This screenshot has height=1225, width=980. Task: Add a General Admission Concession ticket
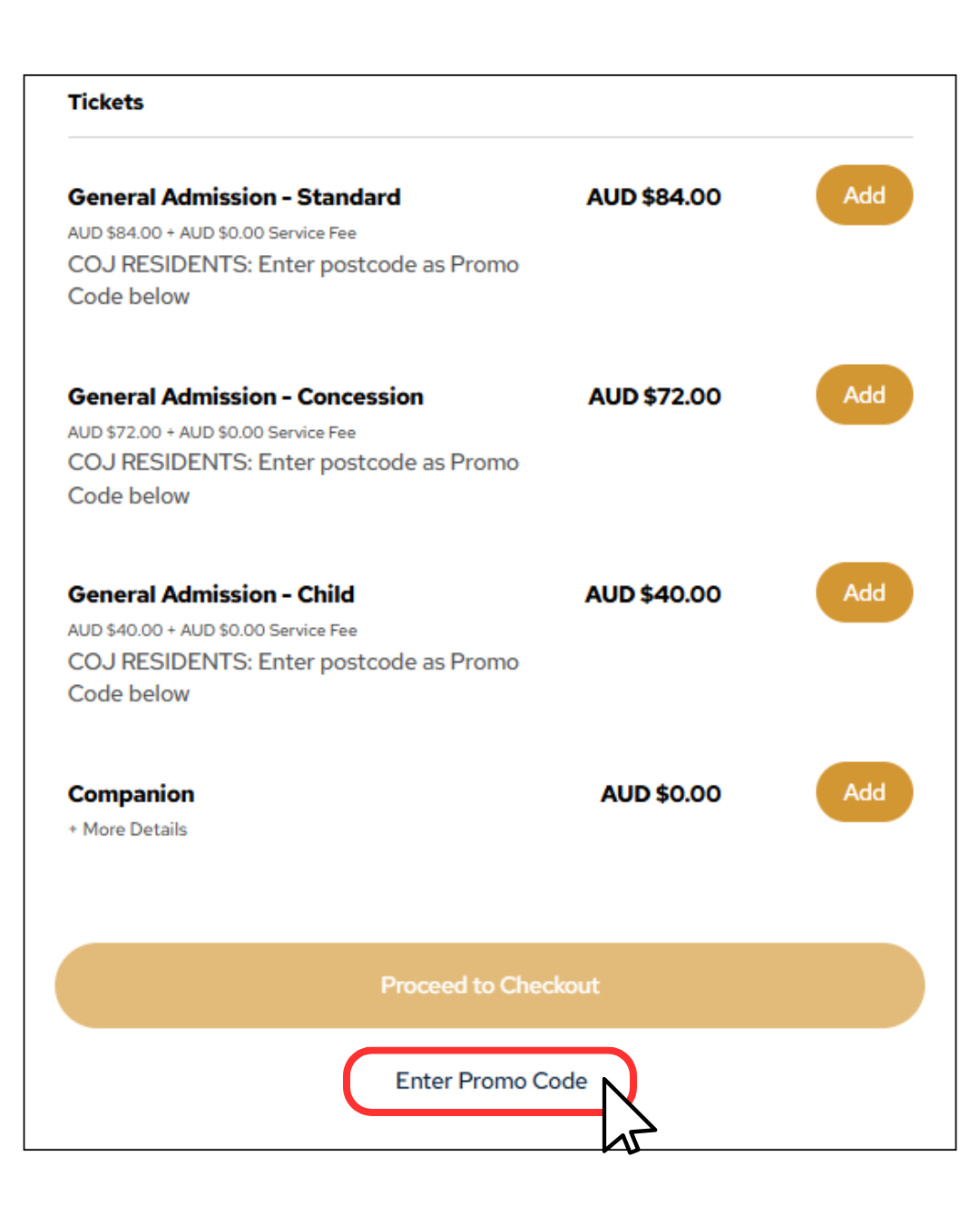864,395
